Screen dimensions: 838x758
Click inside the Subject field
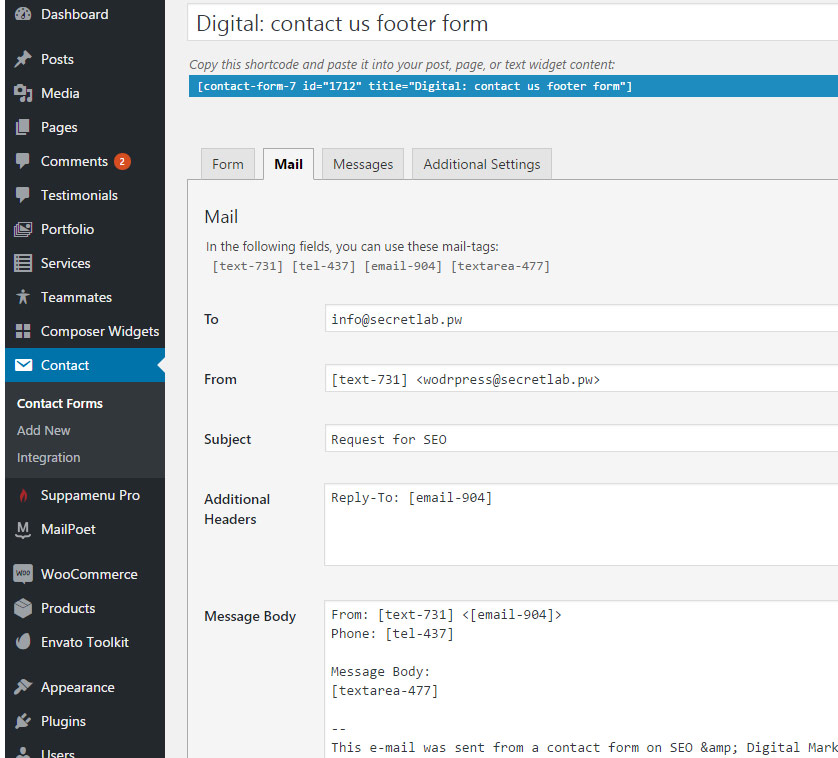(x=580, y=440)
